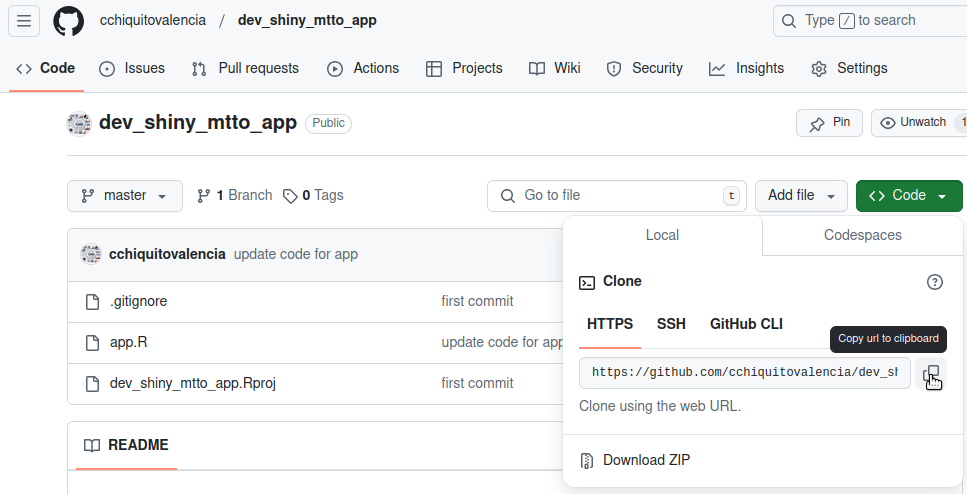This screenshot has width=967, height=494.
Task: Open cchiquitovalencia owner profile link
Action: click(x=153, y=20)
